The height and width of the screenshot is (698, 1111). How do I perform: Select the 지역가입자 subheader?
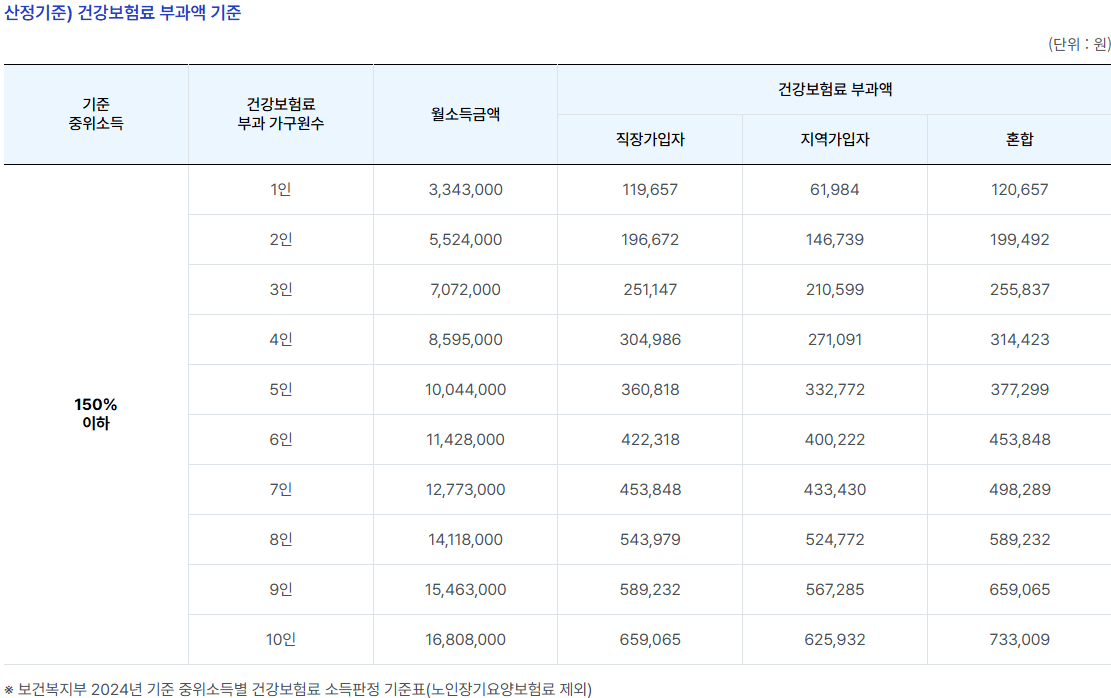point(833,138)
